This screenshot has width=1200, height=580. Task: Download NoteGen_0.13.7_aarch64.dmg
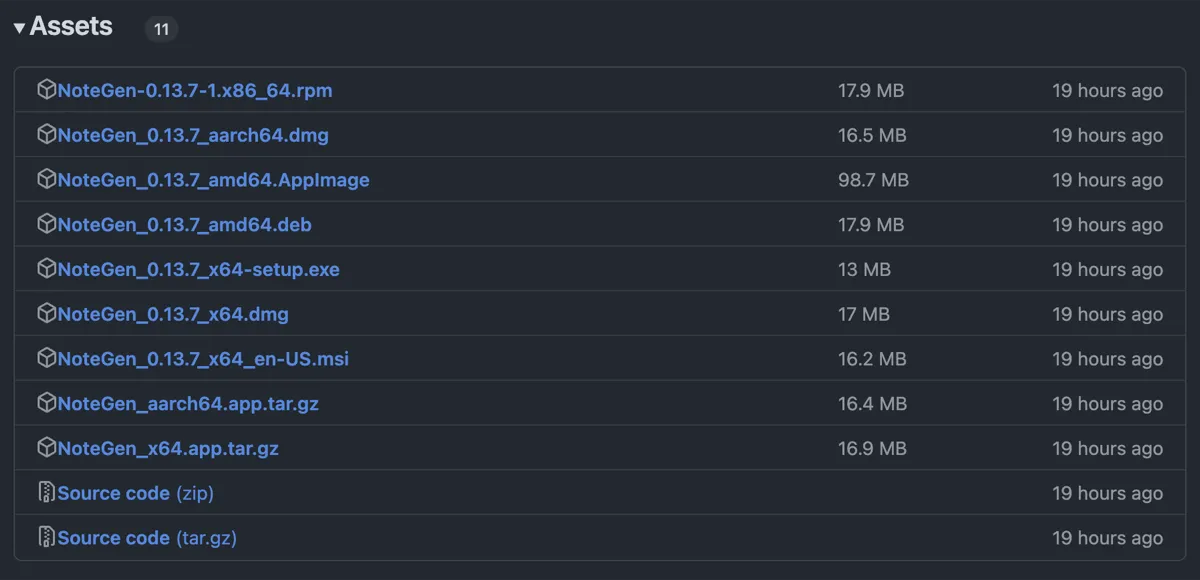[x=193, y=135]
